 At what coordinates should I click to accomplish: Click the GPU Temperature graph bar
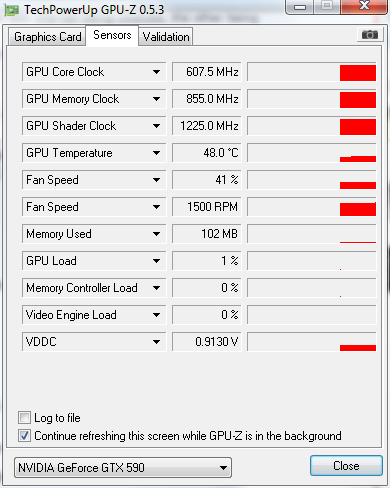click(312, 153)
